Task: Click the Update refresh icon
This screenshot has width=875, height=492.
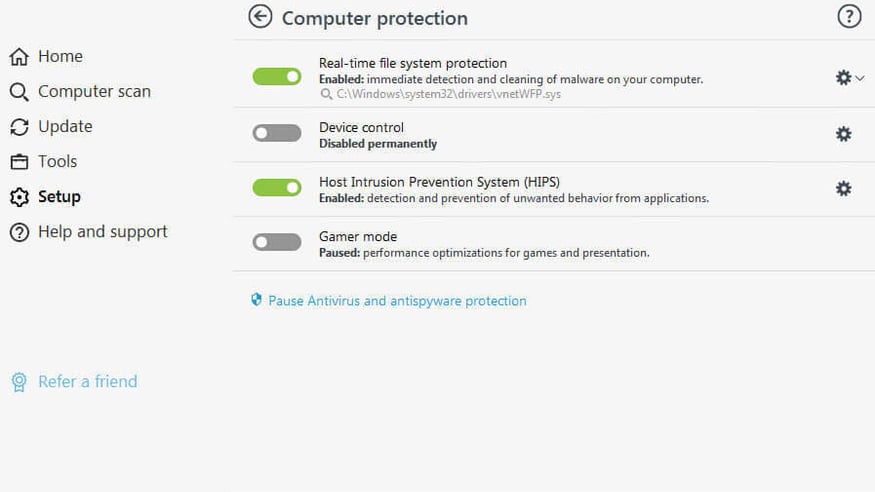Action: click(x=19, y=127)
